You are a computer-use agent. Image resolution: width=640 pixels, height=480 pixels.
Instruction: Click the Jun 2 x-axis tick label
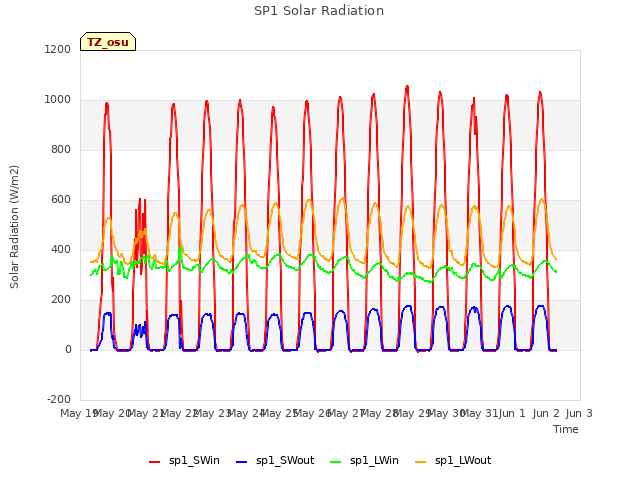tap(546, 413)
